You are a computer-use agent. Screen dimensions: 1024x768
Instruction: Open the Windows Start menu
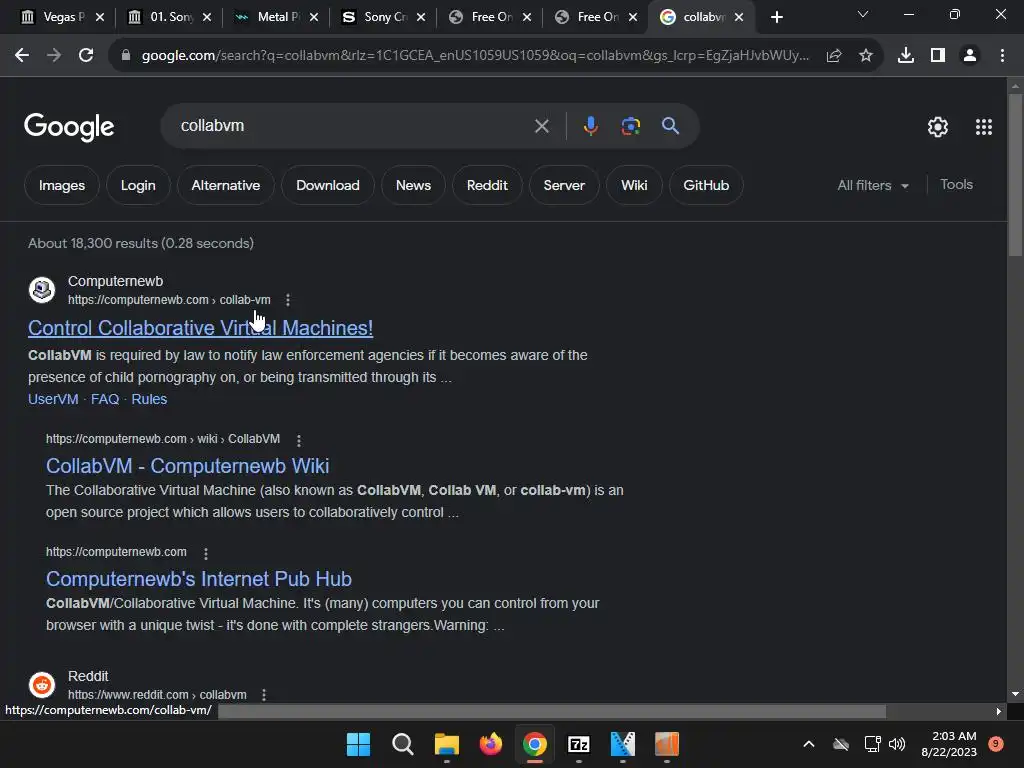[358, 744]
